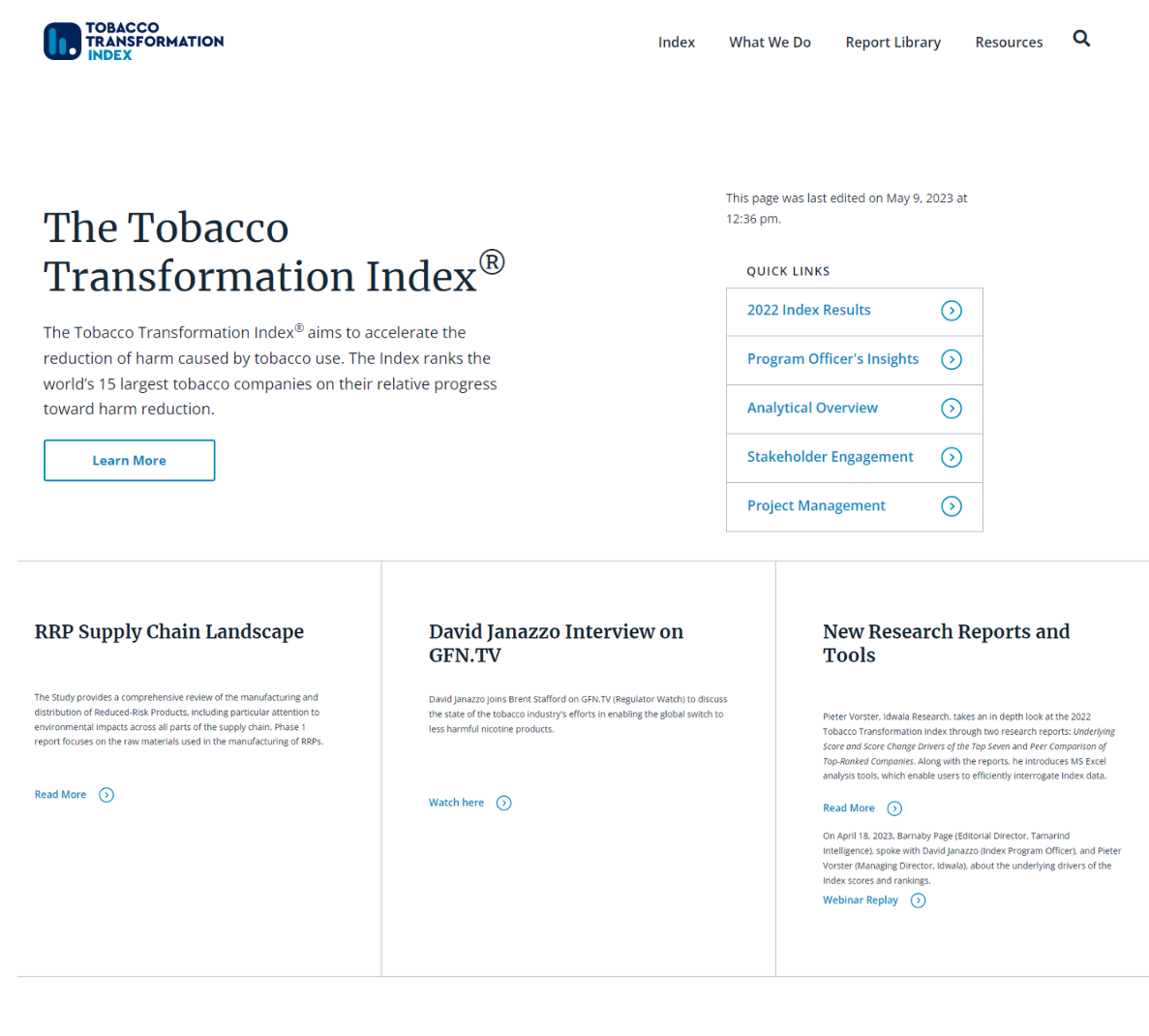Click arrow icon beside Program Officer's Insights
The width and height of the screenshot is (1149, 1036).
pos(952,360)
